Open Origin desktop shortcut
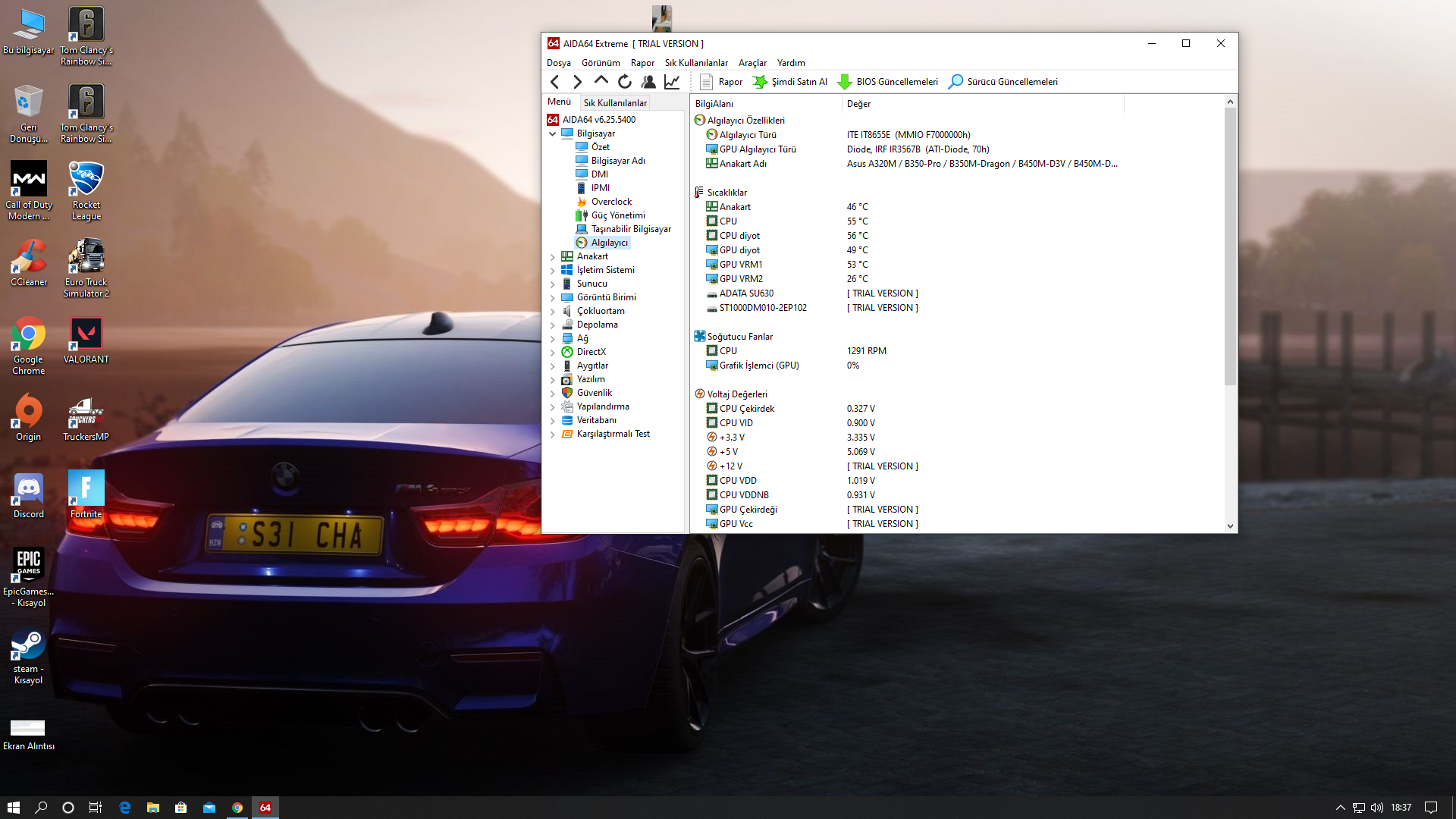Screen dimensions: 1456x819 [28, 417]
